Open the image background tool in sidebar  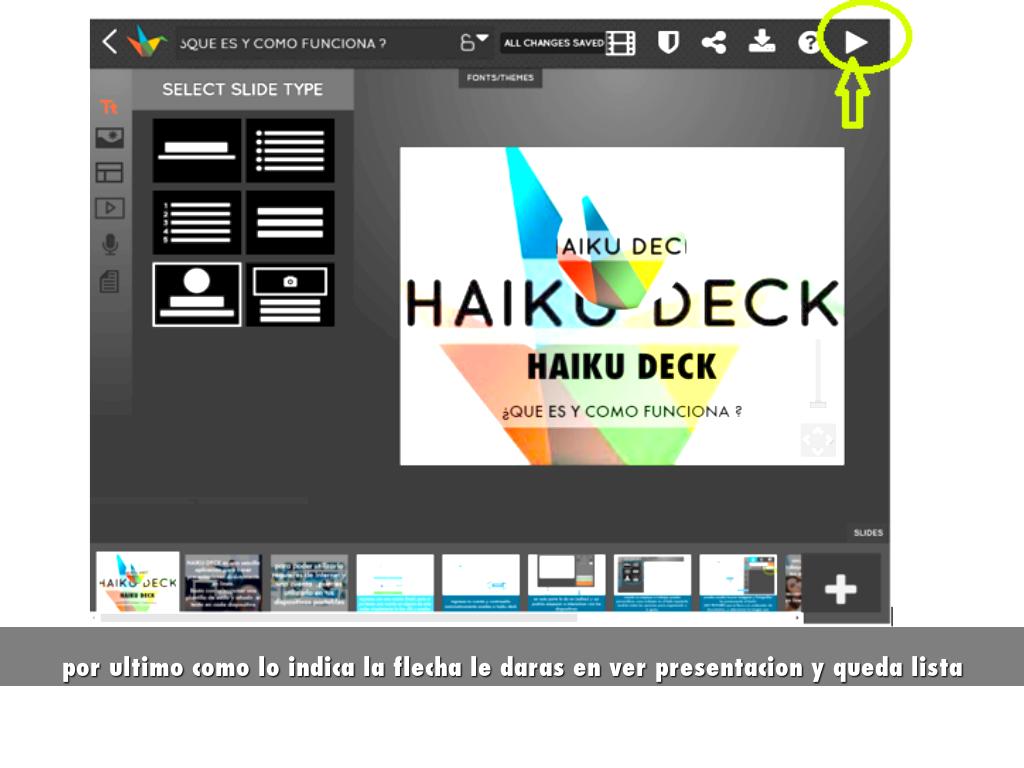(x=109, y=138)
